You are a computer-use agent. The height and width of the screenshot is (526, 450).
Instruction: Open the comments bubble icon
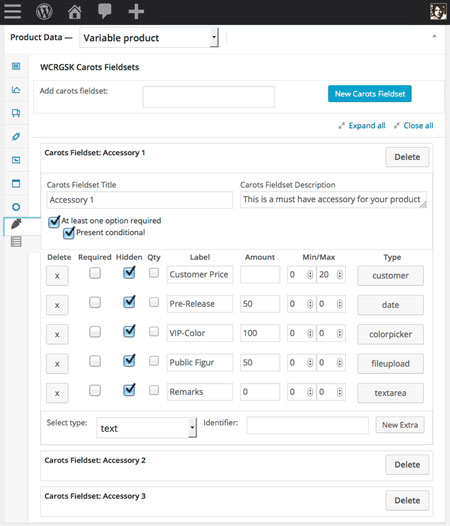click(x=104, y=11)
